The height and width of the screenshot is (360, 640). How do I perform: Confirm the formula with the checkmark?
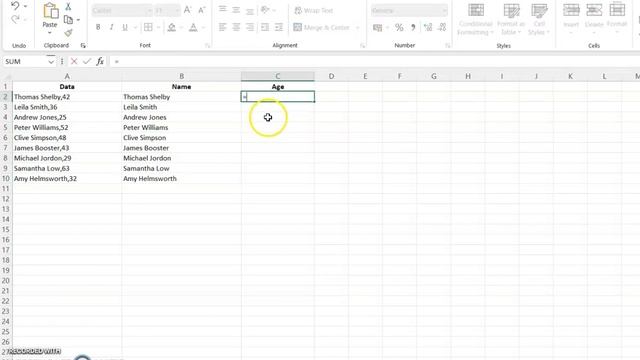point(87,62)
